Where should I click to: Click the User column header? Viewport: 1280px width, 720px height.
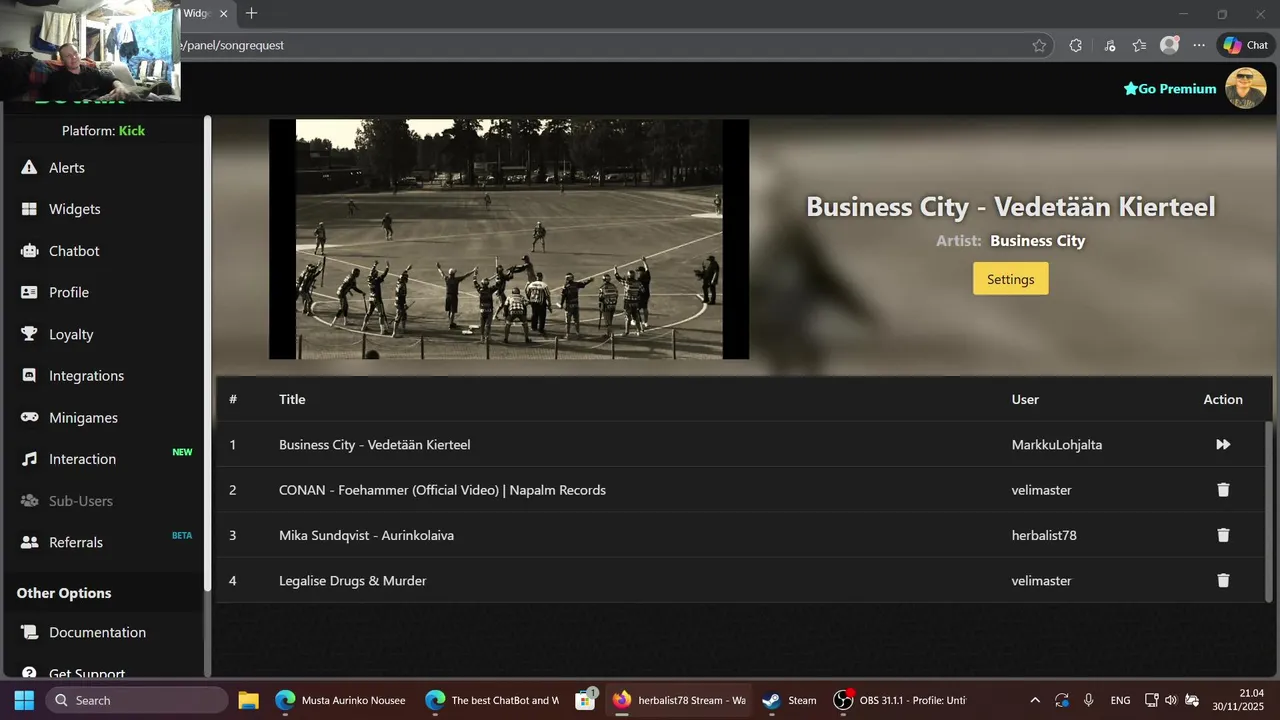1025,399
